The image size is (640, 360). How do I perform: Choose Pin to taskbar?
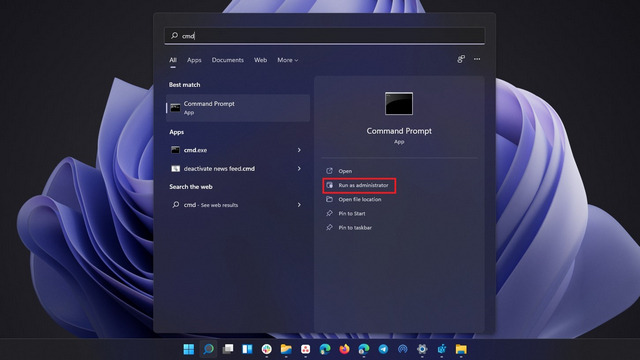point(349,227)
